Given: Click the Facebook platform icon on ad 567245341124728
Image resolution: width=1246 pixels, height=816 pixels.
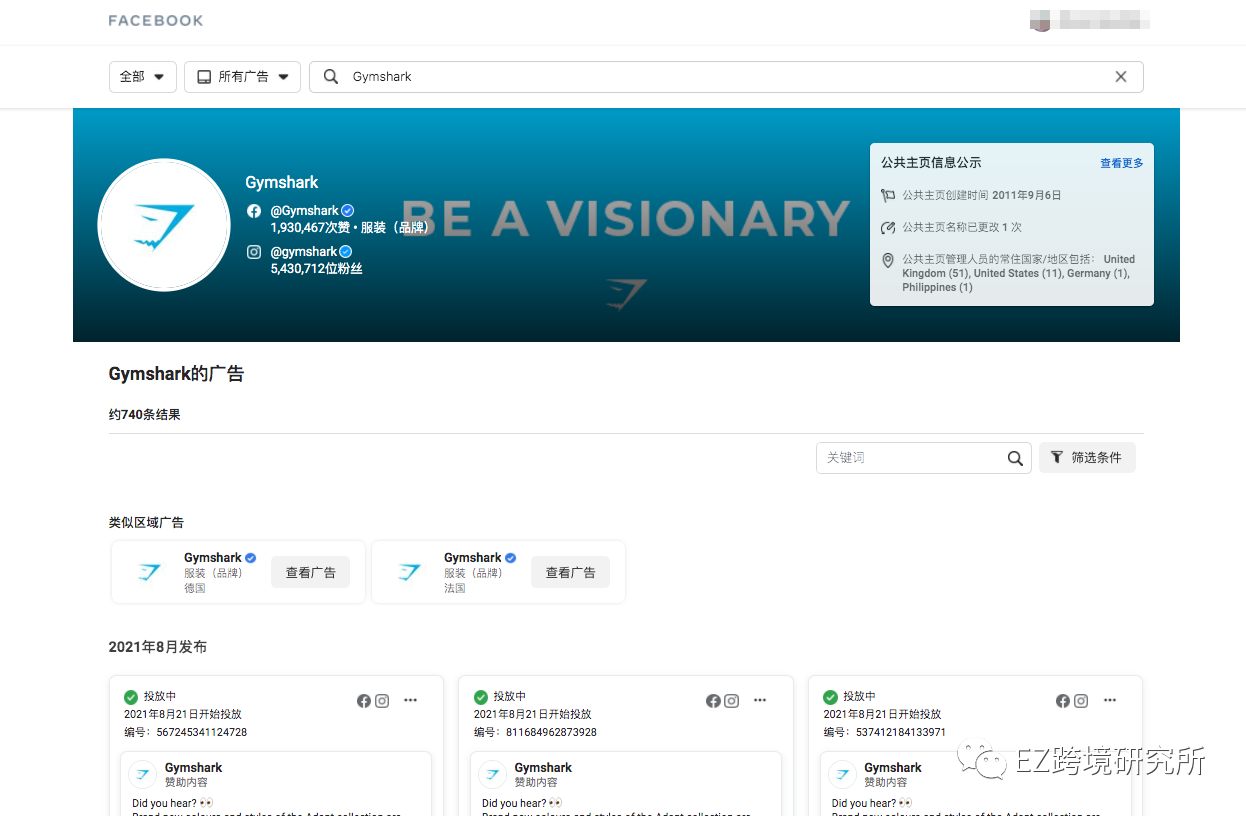Looking at the screenshot, I should tap(364, 701).
